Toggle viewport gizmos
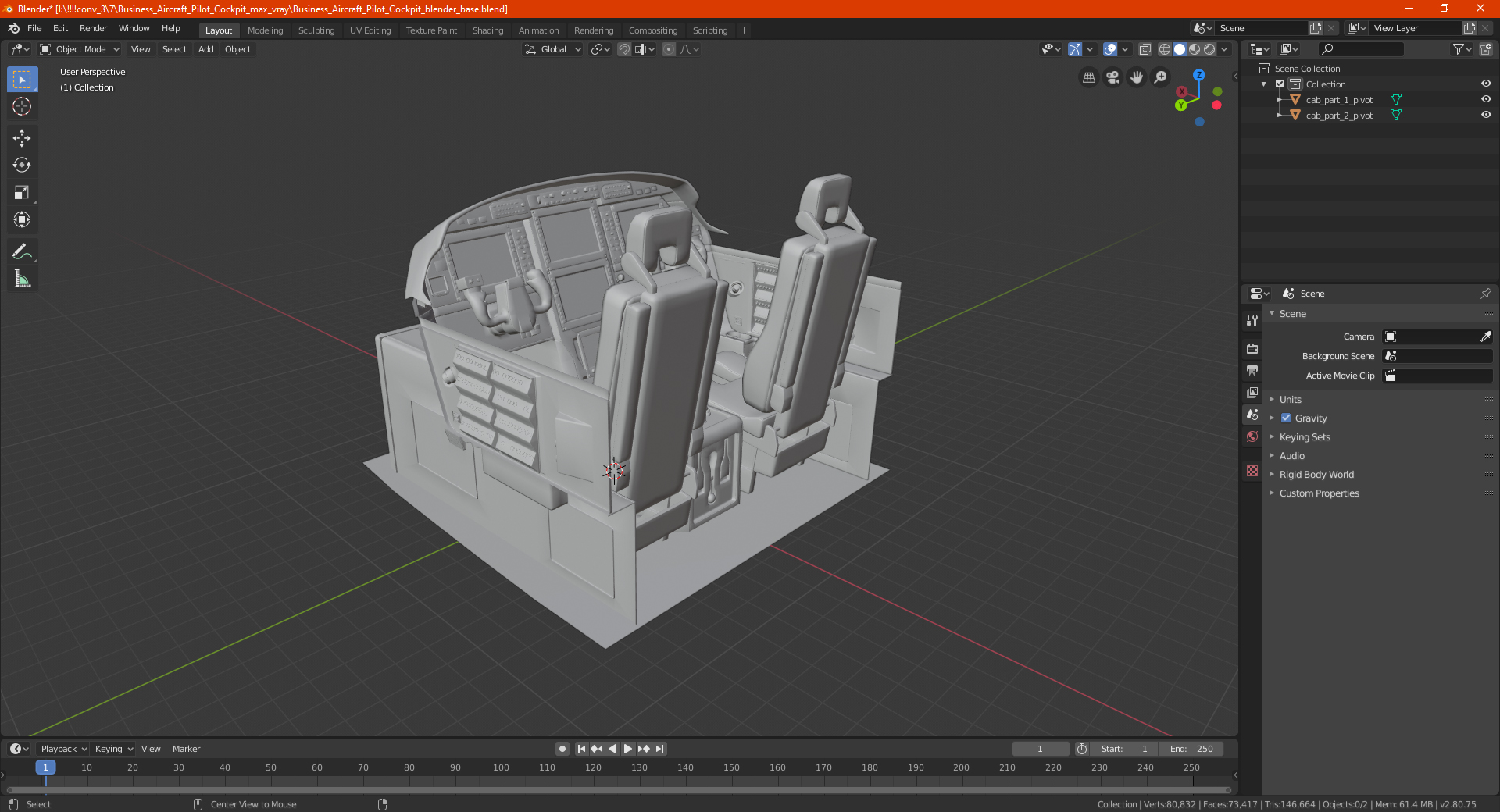The height and width of the screenshot is (812, 1500). tap(1075, 49)
